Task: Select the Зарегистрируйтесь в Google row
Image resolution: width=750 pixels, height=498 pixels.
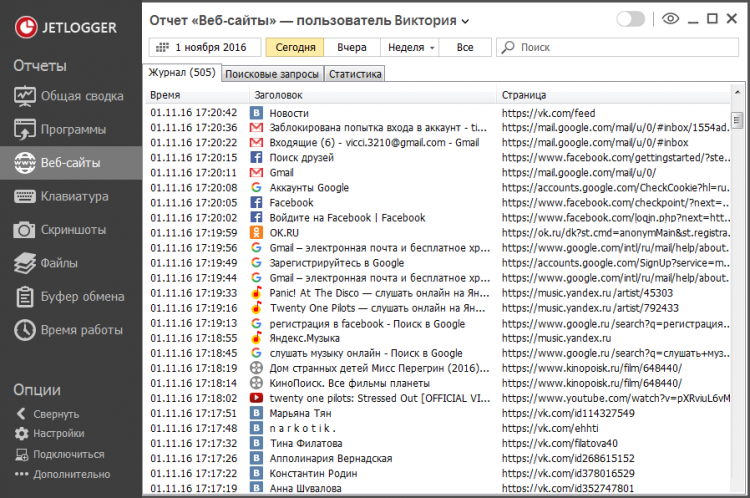Action: (x=438, y=263)
